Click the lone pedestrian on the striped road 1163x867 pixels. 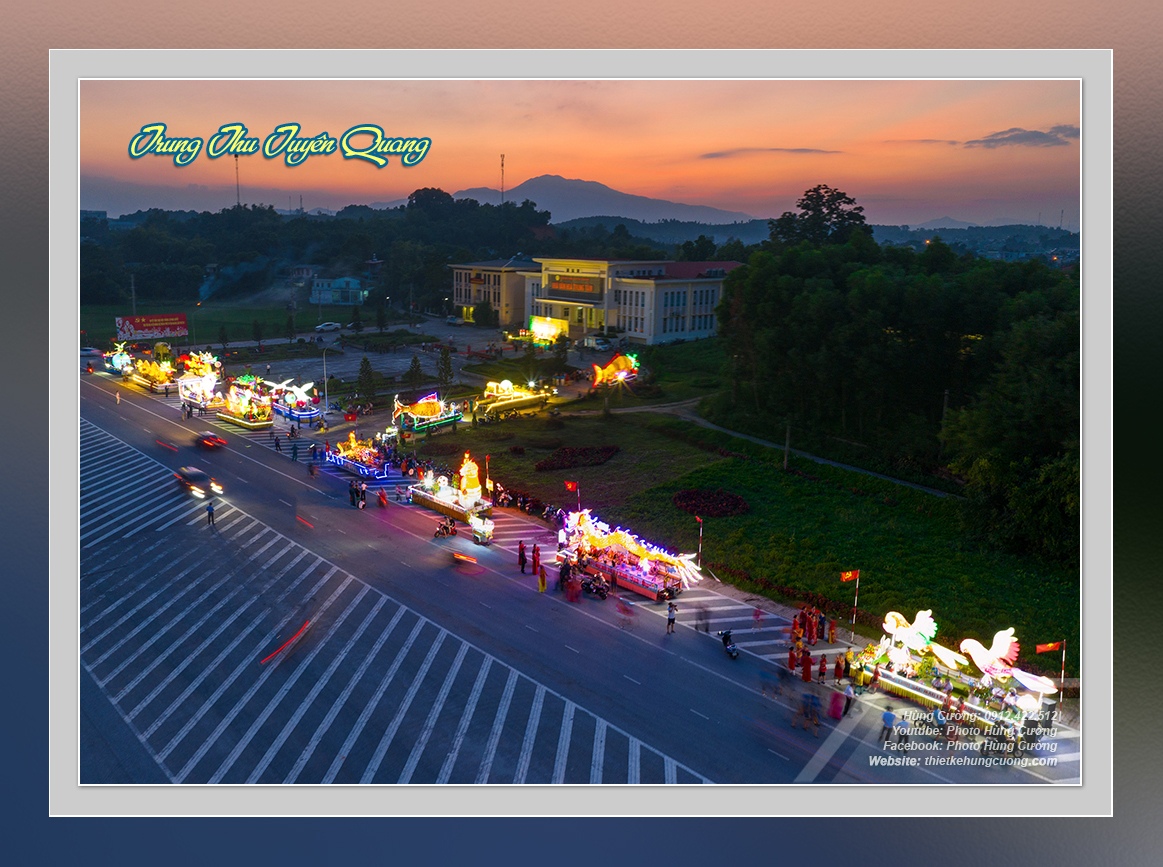tap(210, 514)
